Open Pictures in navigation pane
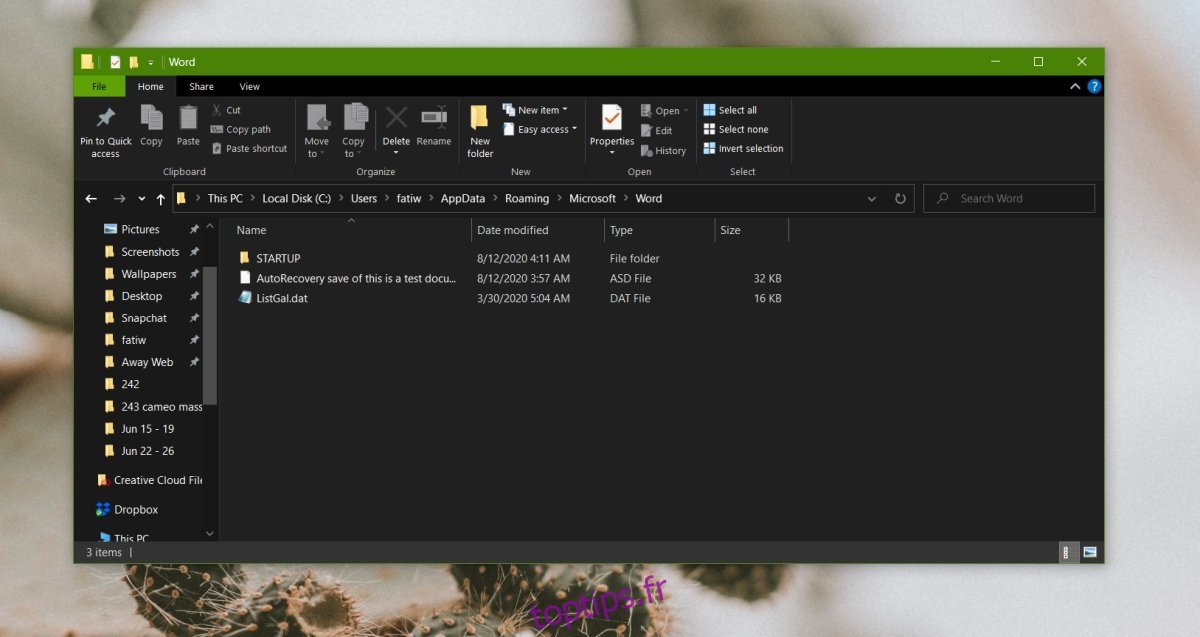 point(140,230)
